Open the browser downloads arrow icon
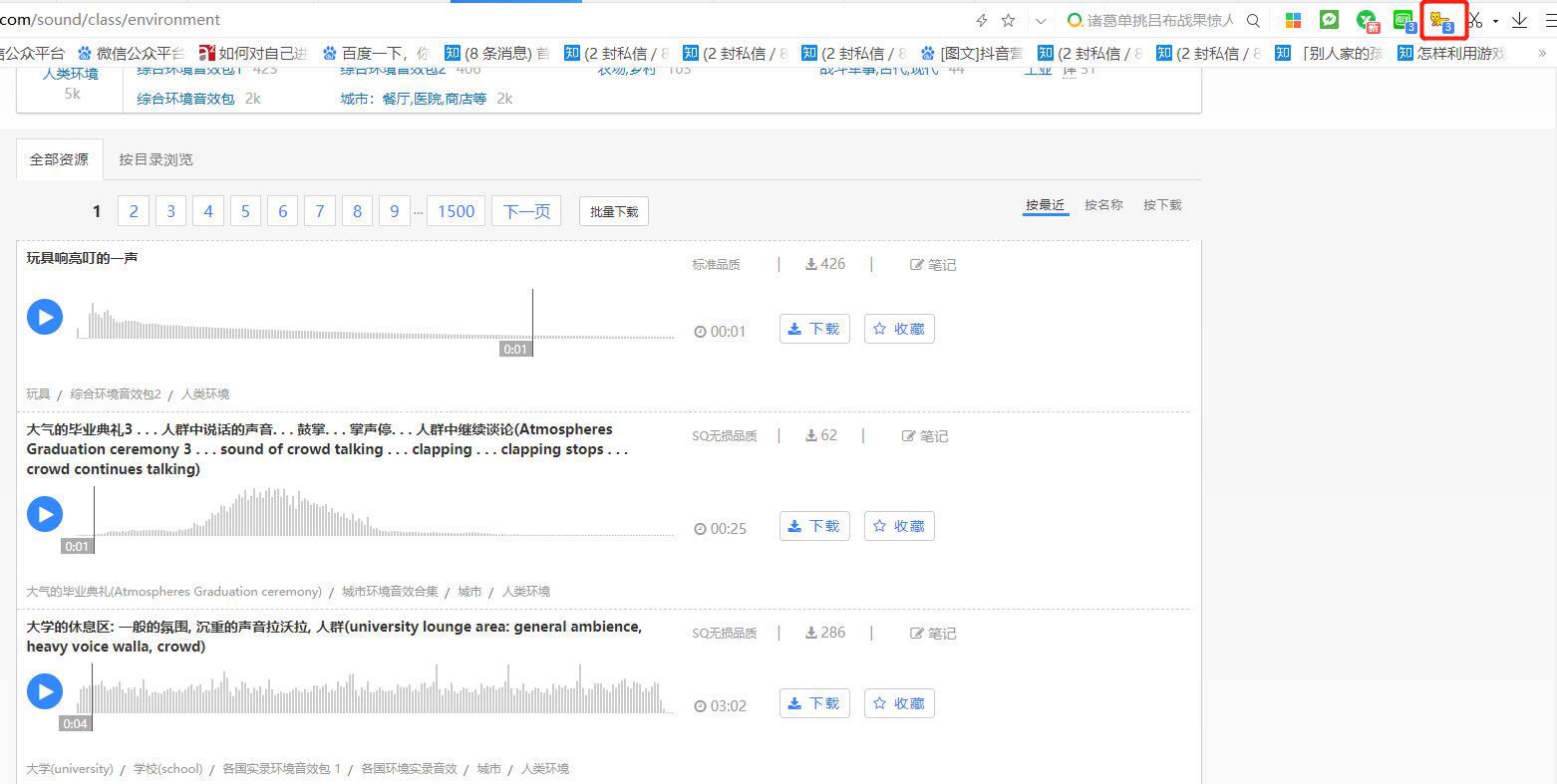The width and height of the screenshot is (1557, 784). point(1519,20)
